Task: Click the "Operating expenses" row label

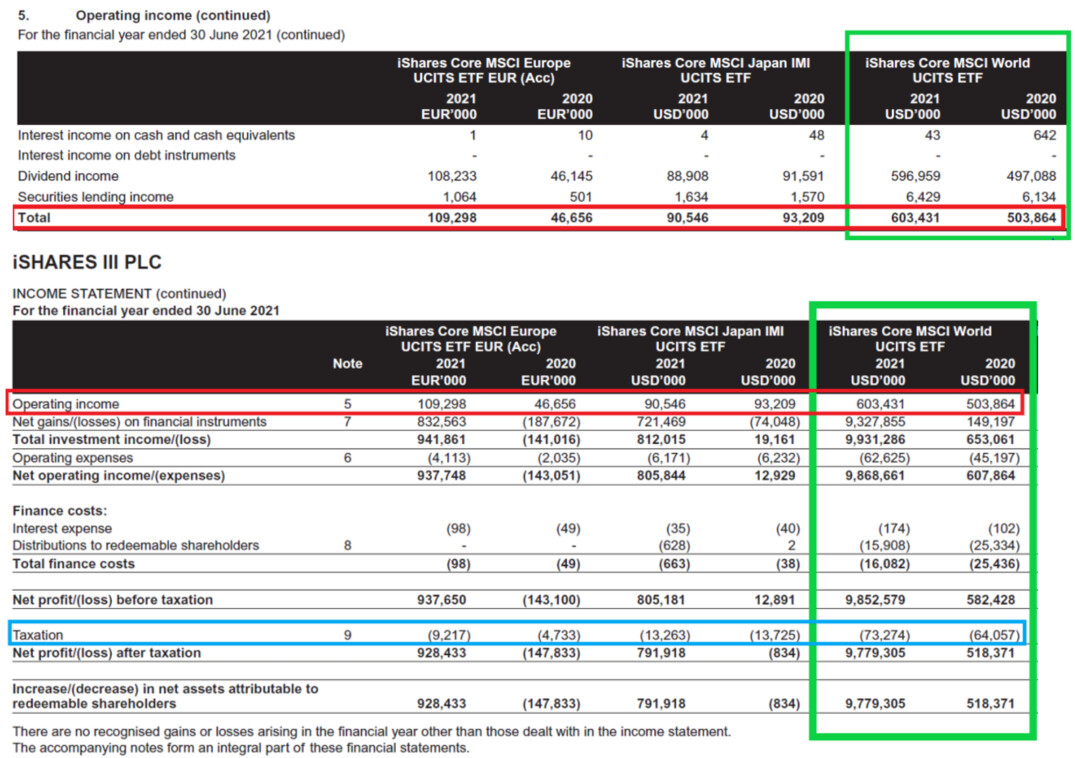Action: point(73,457)
